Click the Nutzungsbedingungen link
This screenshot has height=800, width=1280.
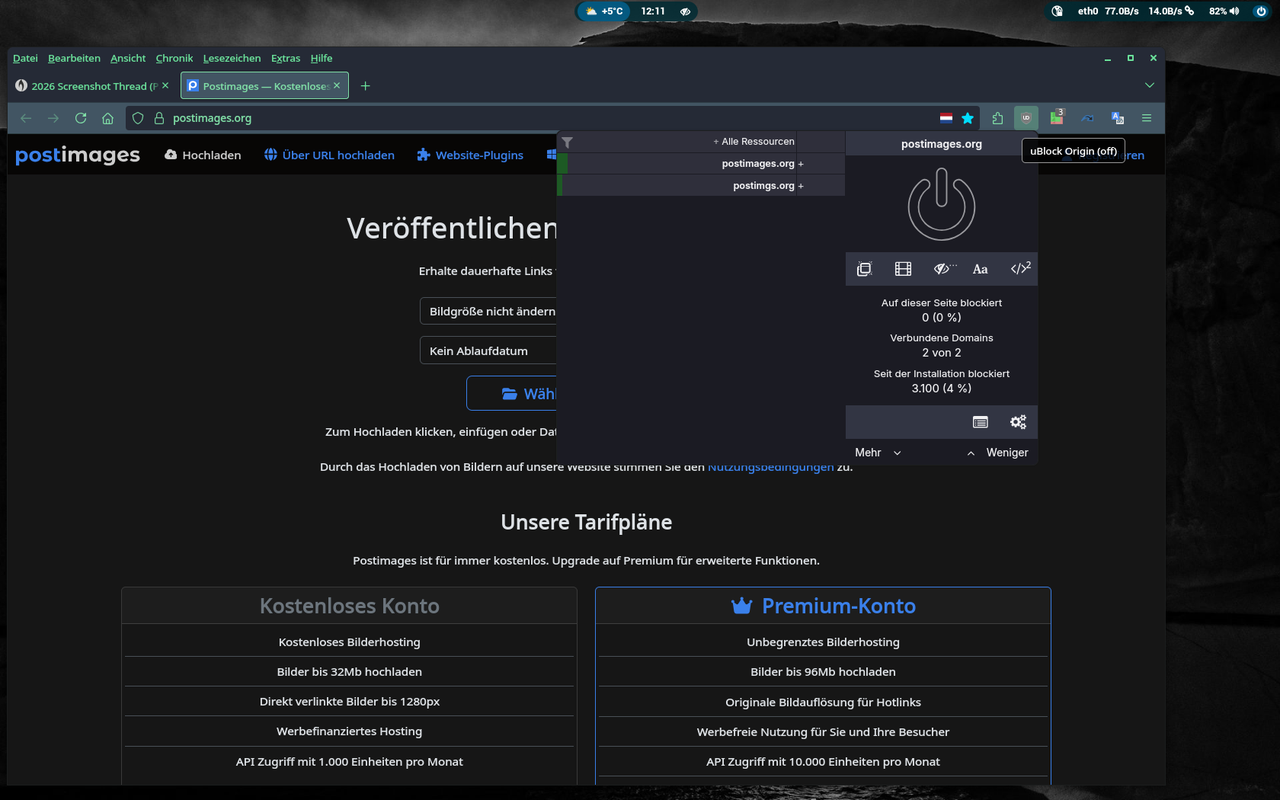click(x=770, y=467)
